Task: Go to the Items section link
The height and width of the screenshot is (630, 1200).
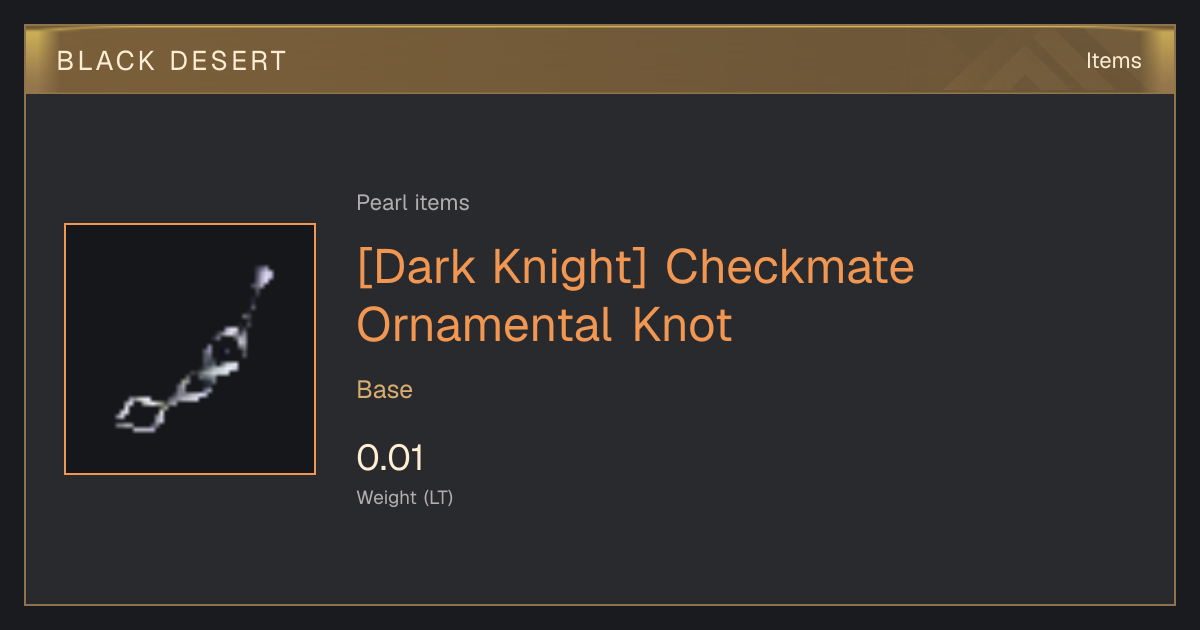Action: pyautogui.click(x=1113, y=60)
